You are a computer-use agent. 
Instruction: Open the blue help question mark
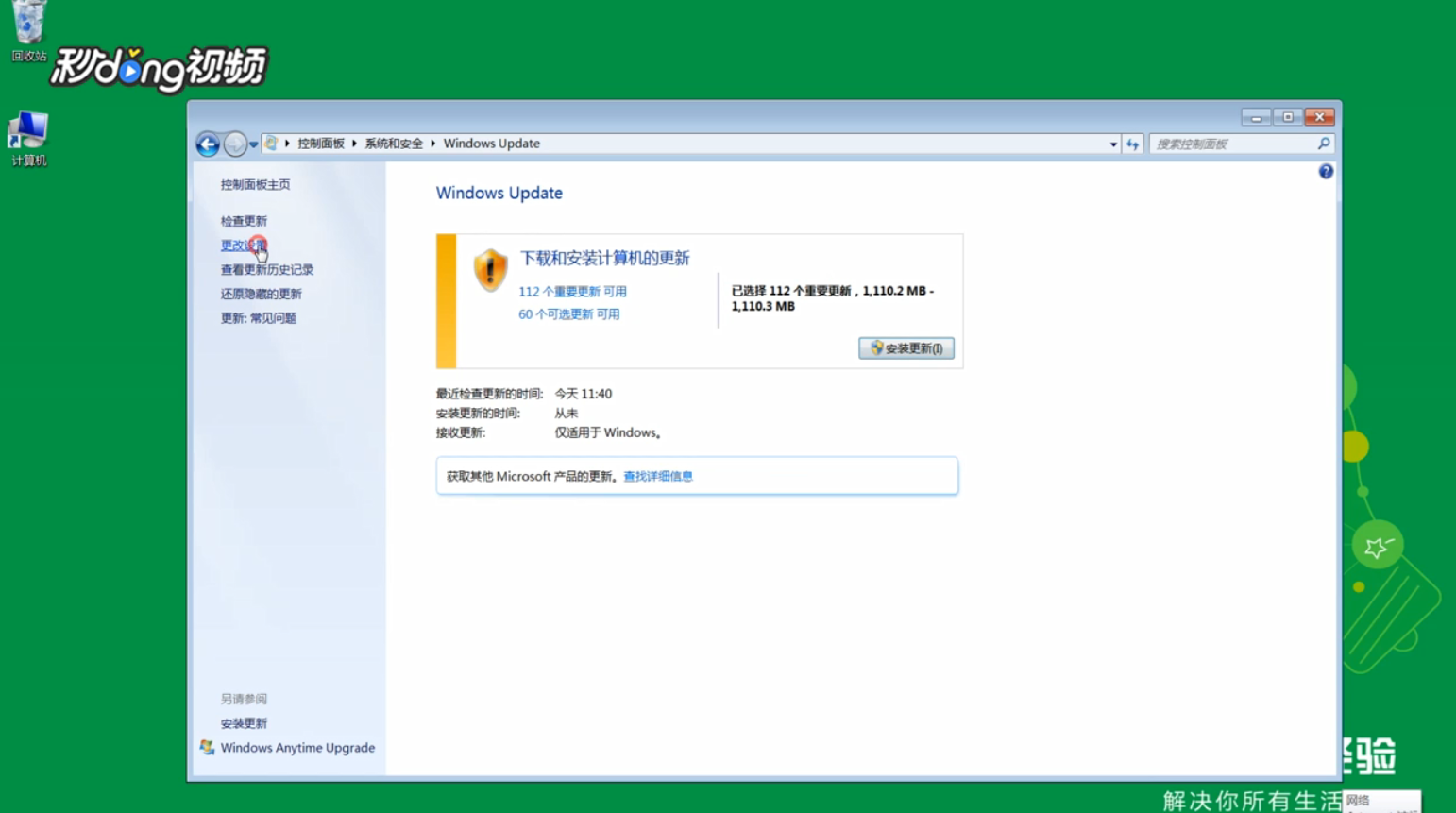pos(1326,172)
